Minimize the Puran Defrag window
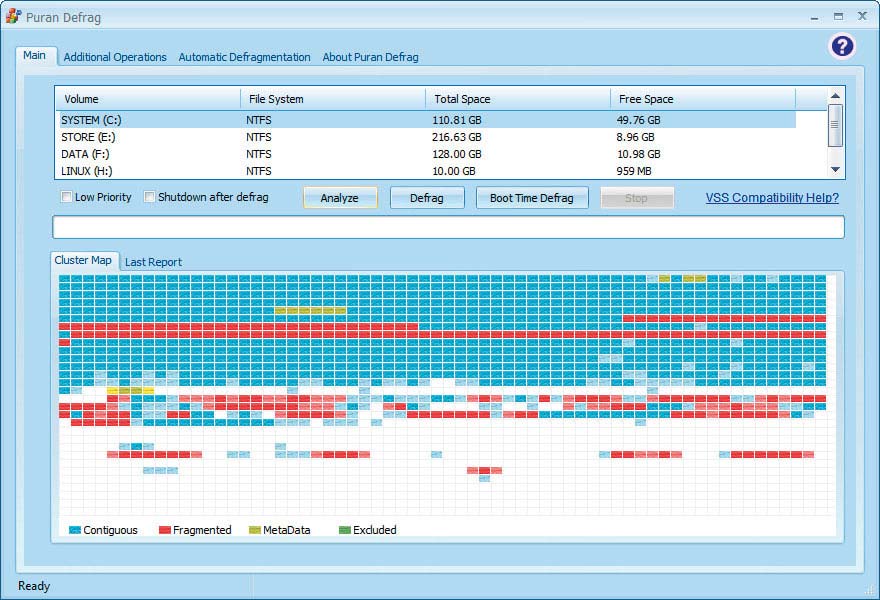880x600 pixels. [814, 17]
